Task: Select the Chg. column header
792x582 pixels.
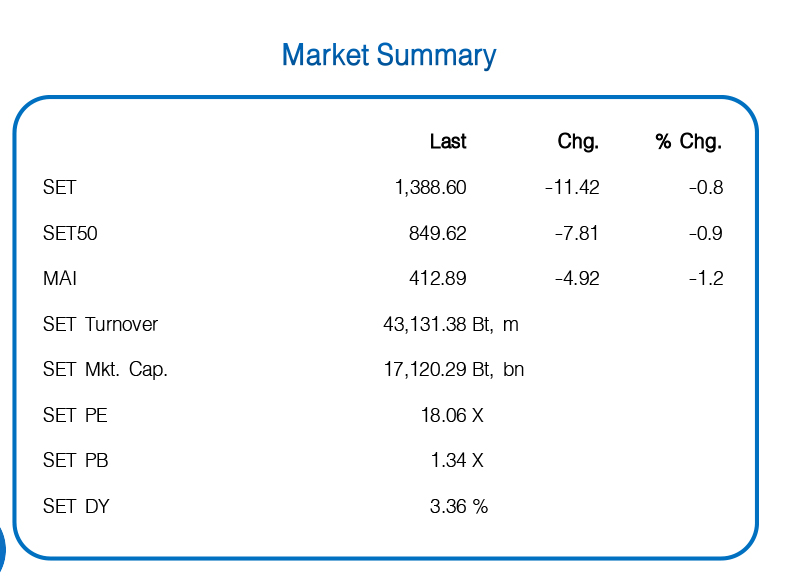Action: tap(578, 142)
